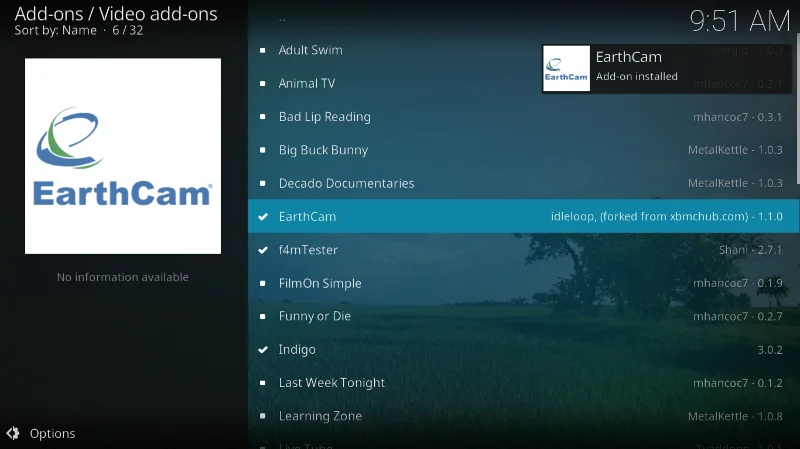Click the '3.0.2' Indigo version text
The height and width of the screenshot is (449, 800).
[770, 350]
